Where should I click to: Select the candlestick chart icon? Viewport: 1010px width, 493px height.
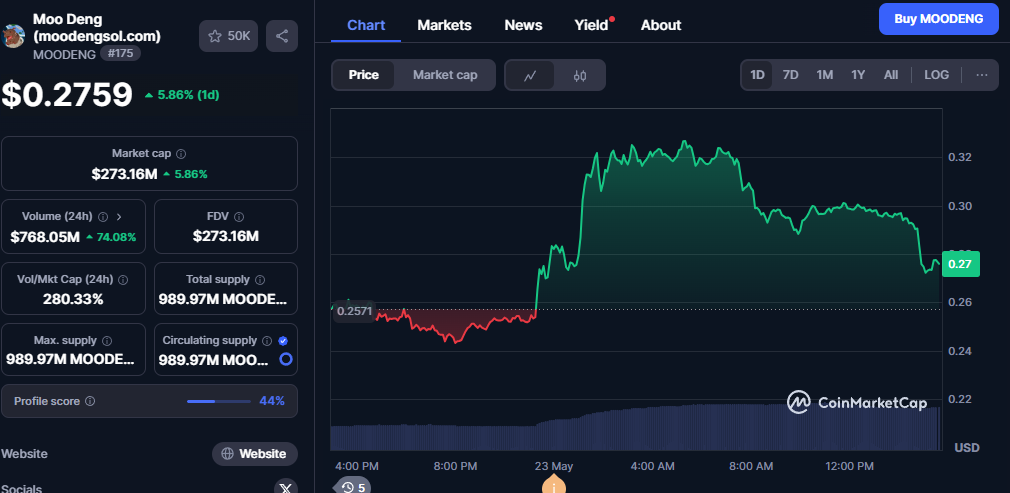click(x=580, y=75)
